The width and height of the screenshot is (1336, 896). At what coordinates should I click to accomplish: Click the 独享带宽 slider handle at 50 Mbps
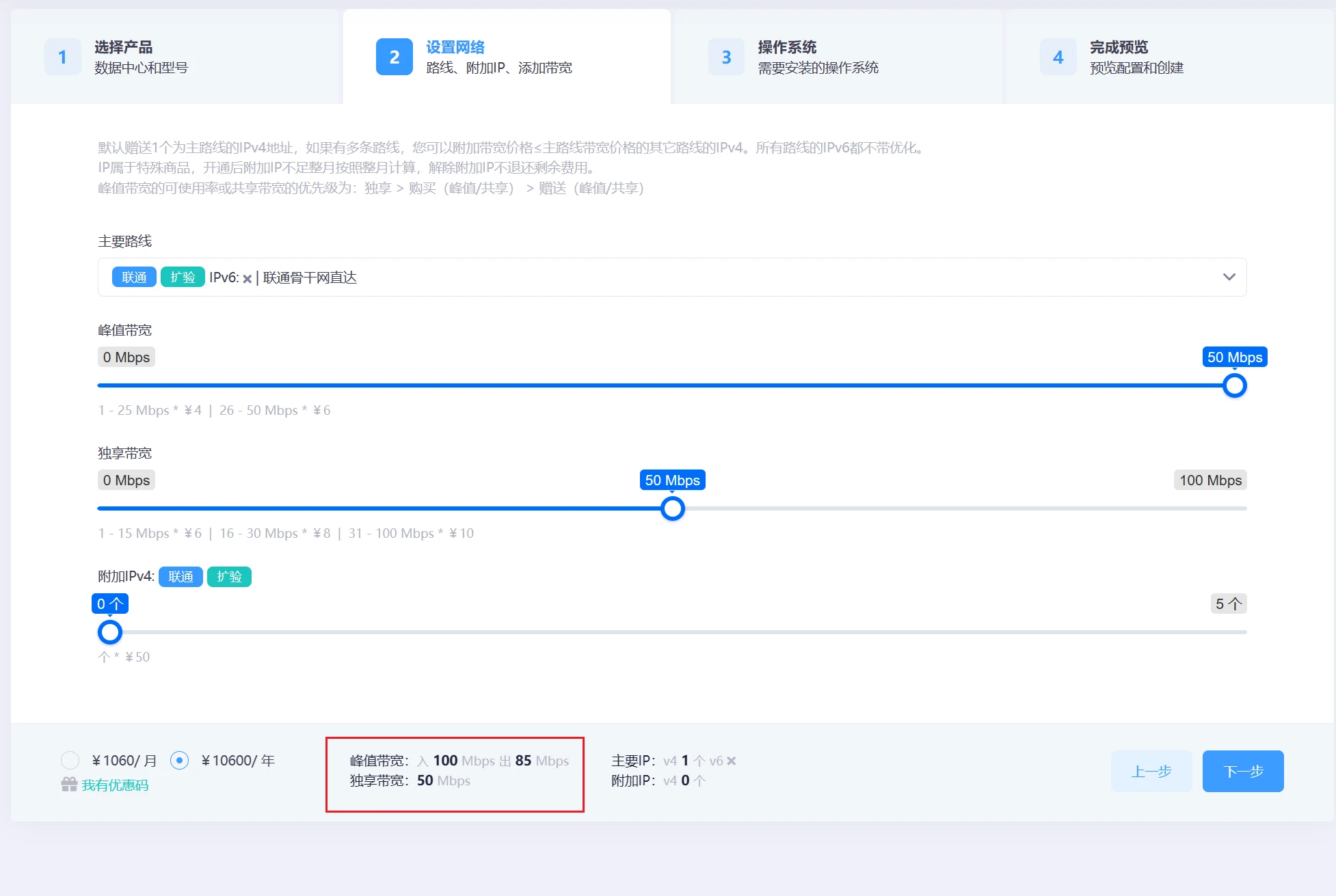point(673,508)
